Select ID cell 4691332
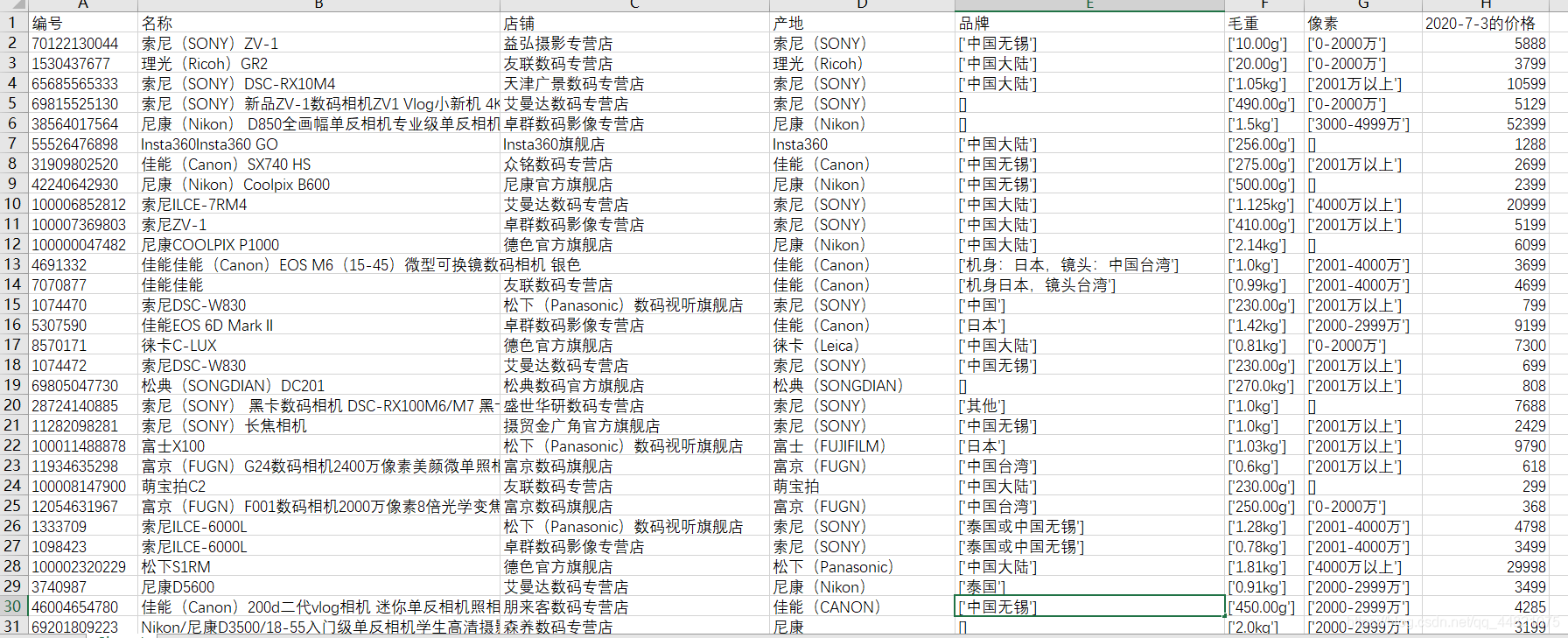The image size is (1568, 638). pyautogui.click(x=83, y=264)
